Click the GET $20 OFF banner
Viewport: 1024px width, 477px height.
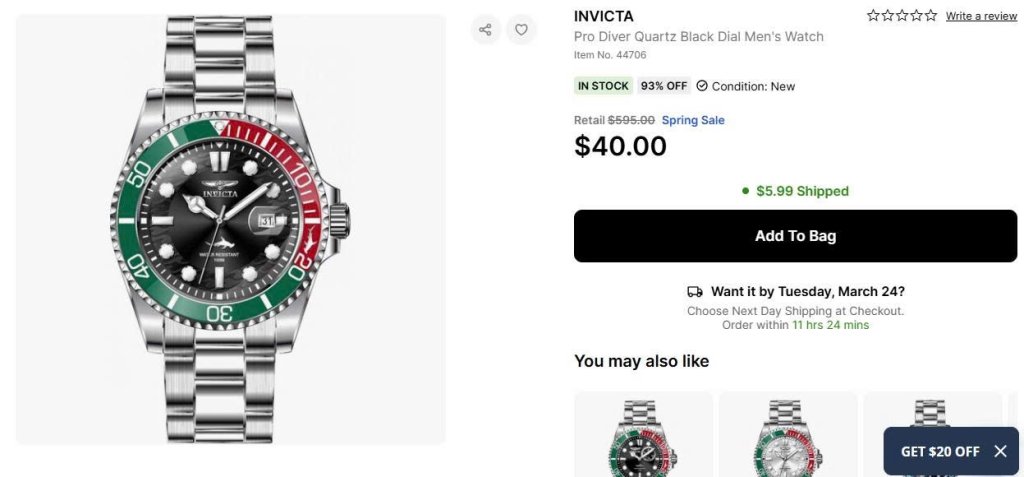coord(940,451)
